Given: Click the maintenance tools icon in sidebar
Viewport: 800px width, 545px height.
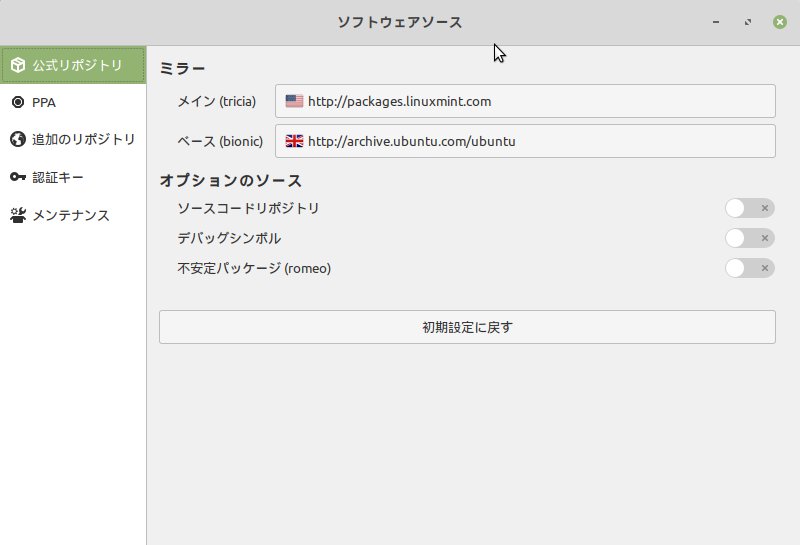Looking at the screenshot, I should point(18,215).
